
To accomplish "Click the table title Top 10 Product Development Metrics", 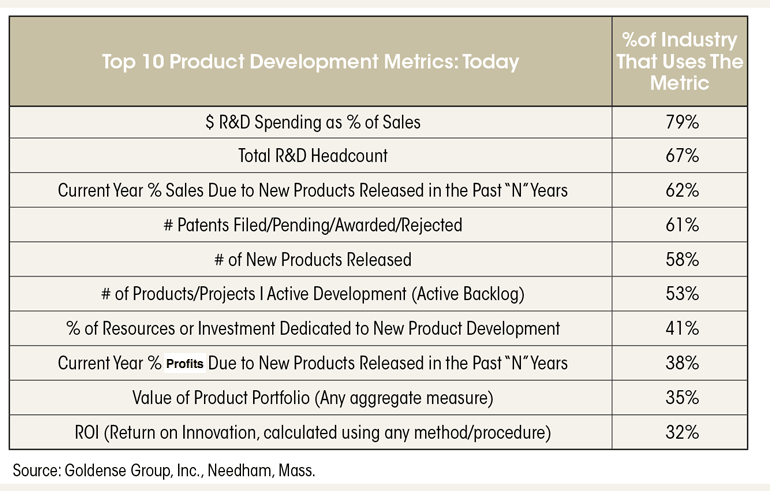I will point(310,62).
